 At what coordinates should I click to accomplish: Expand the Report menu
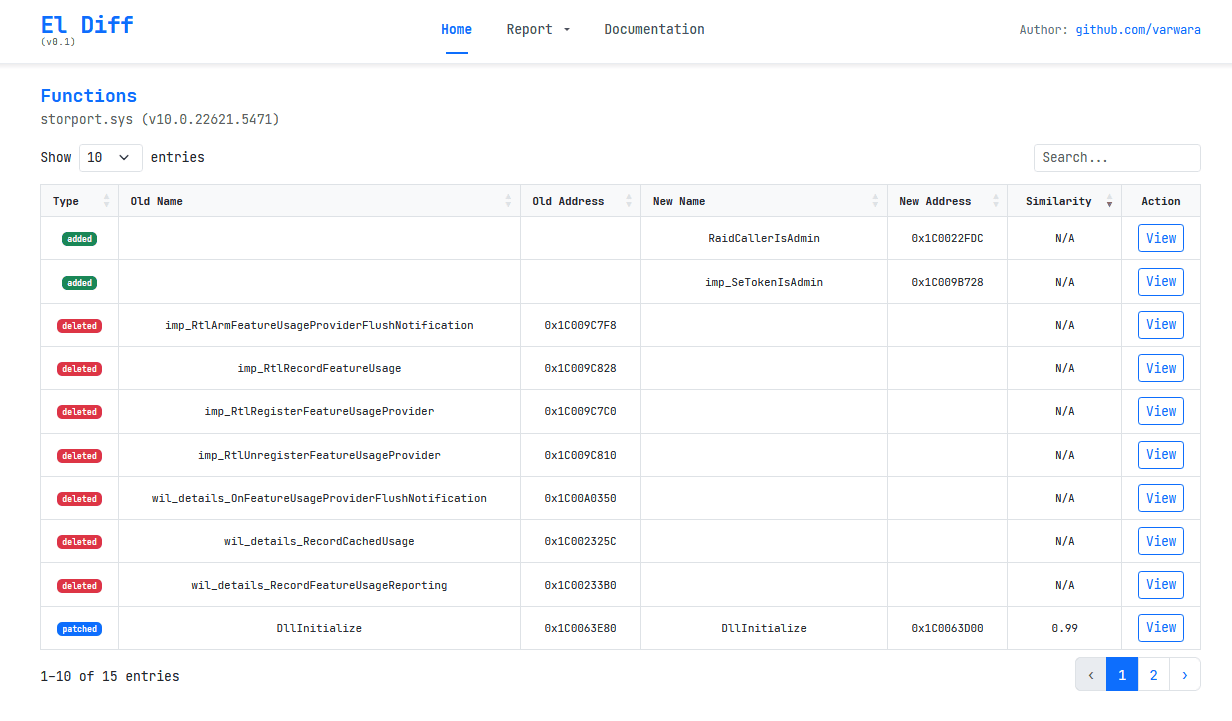click(x=537, y=29)
